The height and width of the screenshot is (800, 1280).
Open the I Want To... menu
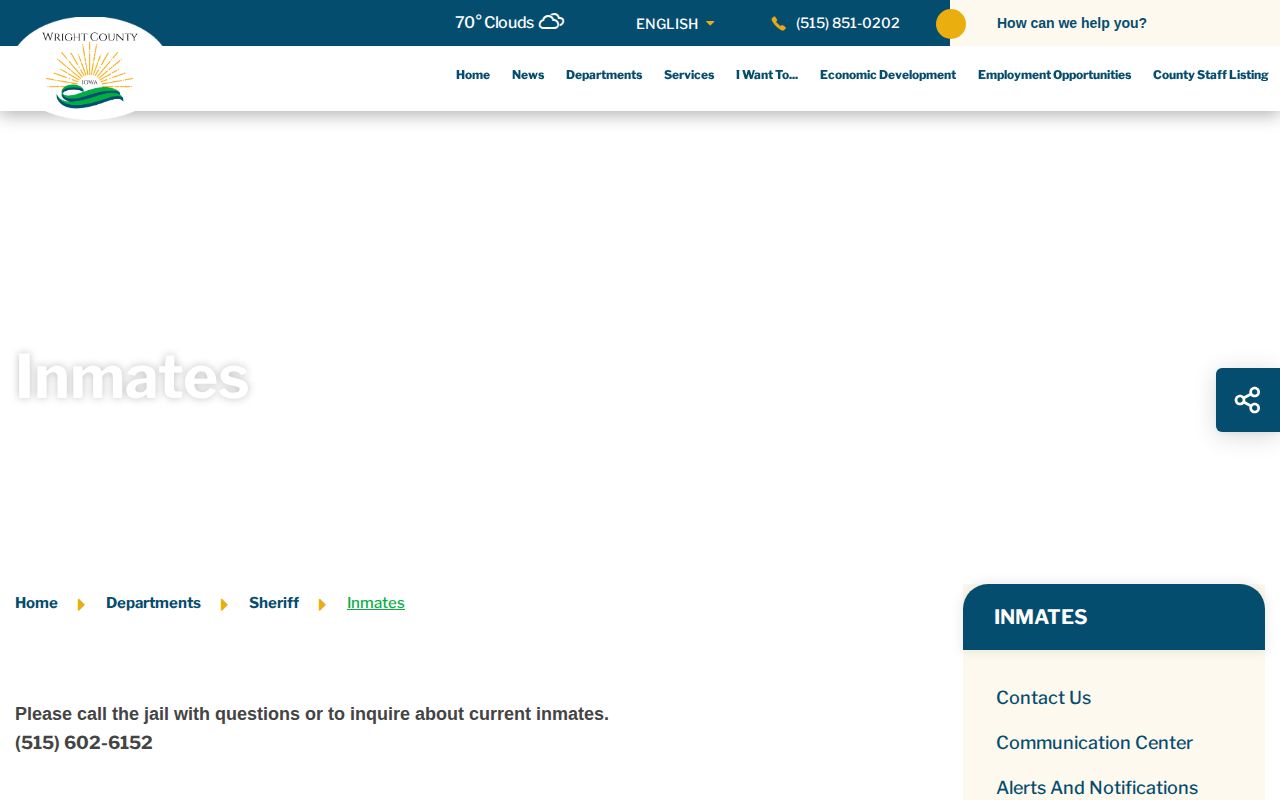[x=767, y=75]
